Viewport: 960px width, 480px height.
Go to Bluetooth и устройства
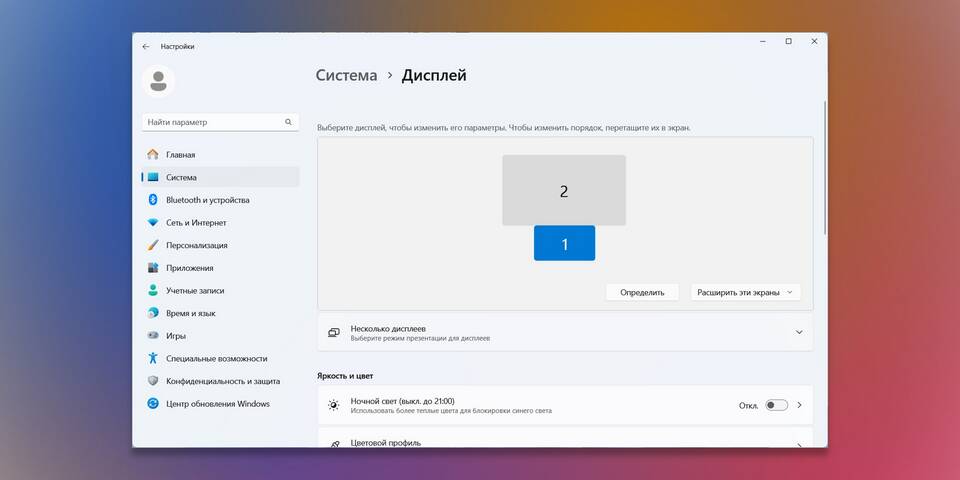click(x=220, y=200)
